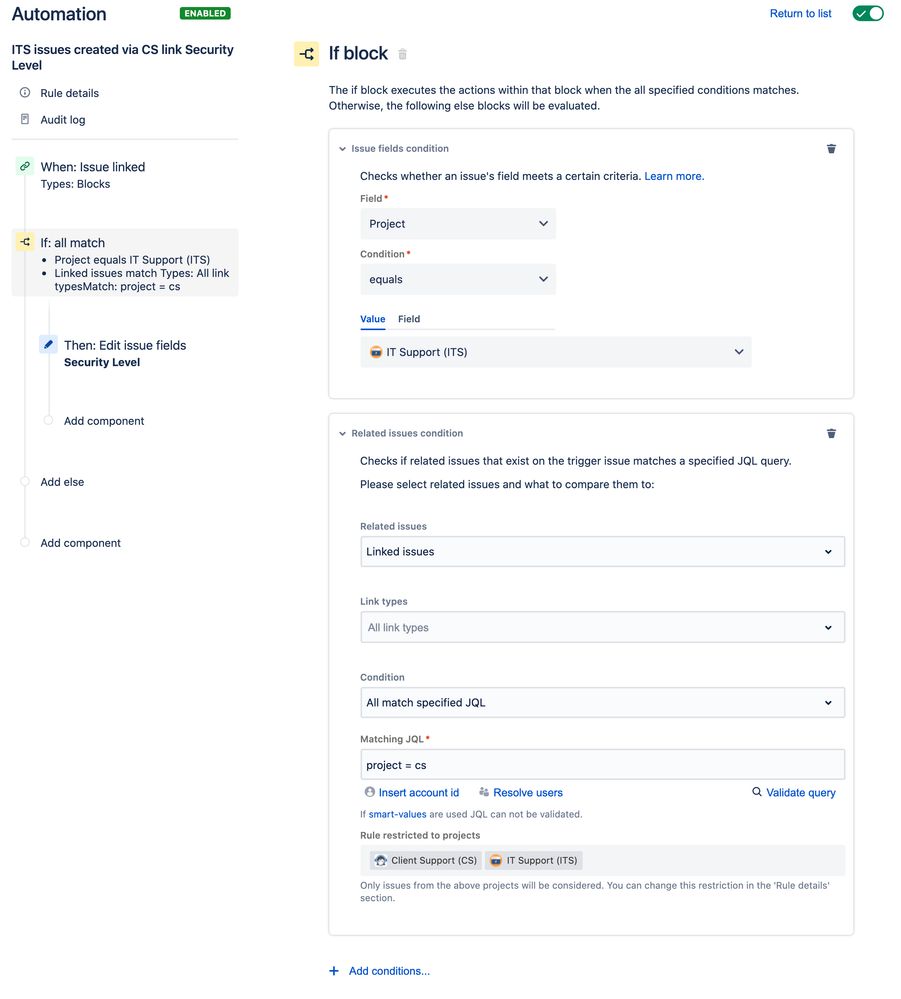Viewport: 901px width, 999px height.
Task: Click the Validate query magnifier icon
Action: tap(756, 792)
